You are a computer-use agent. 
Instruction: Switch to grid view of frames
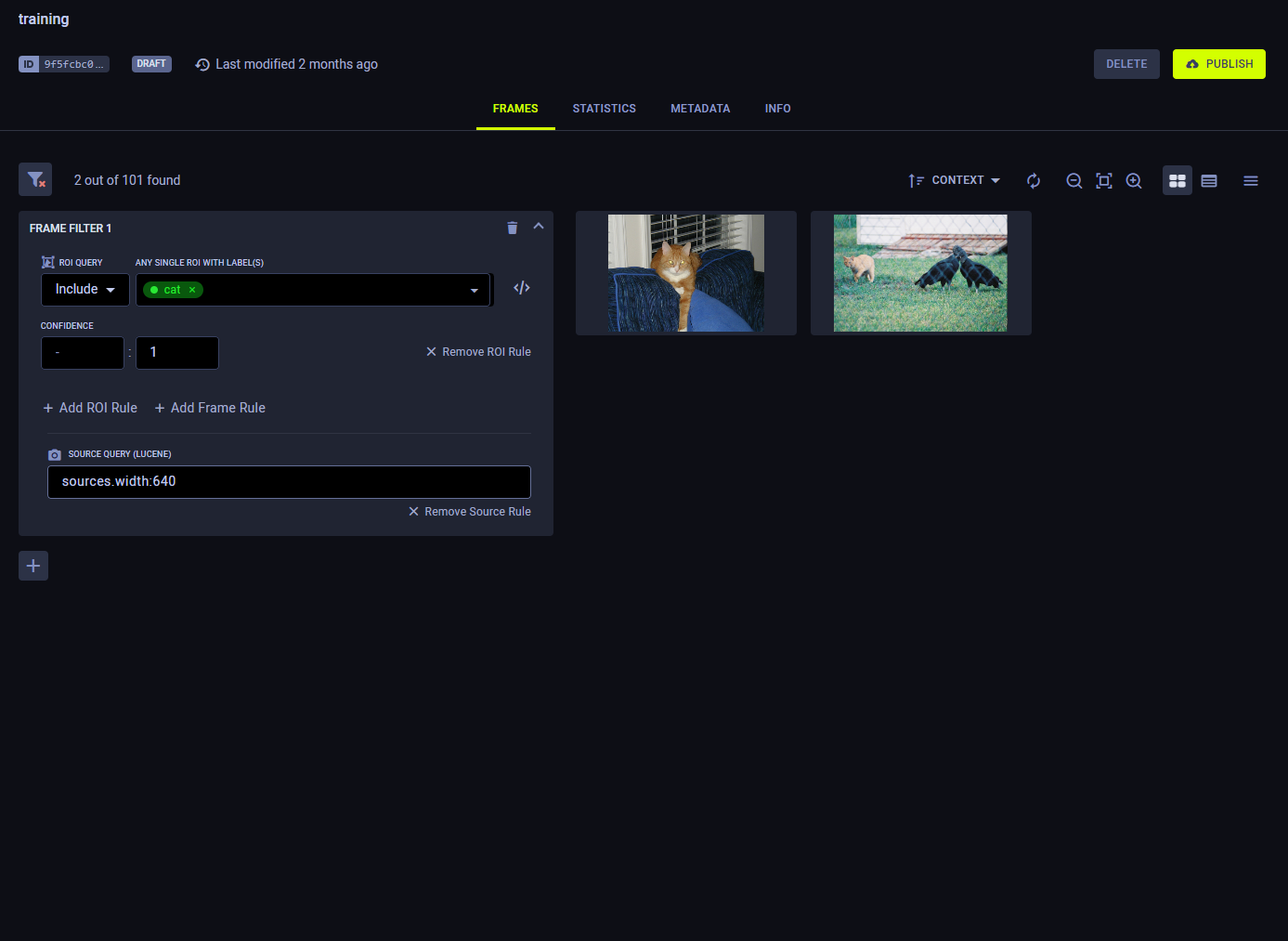(x=1177, y=181)
